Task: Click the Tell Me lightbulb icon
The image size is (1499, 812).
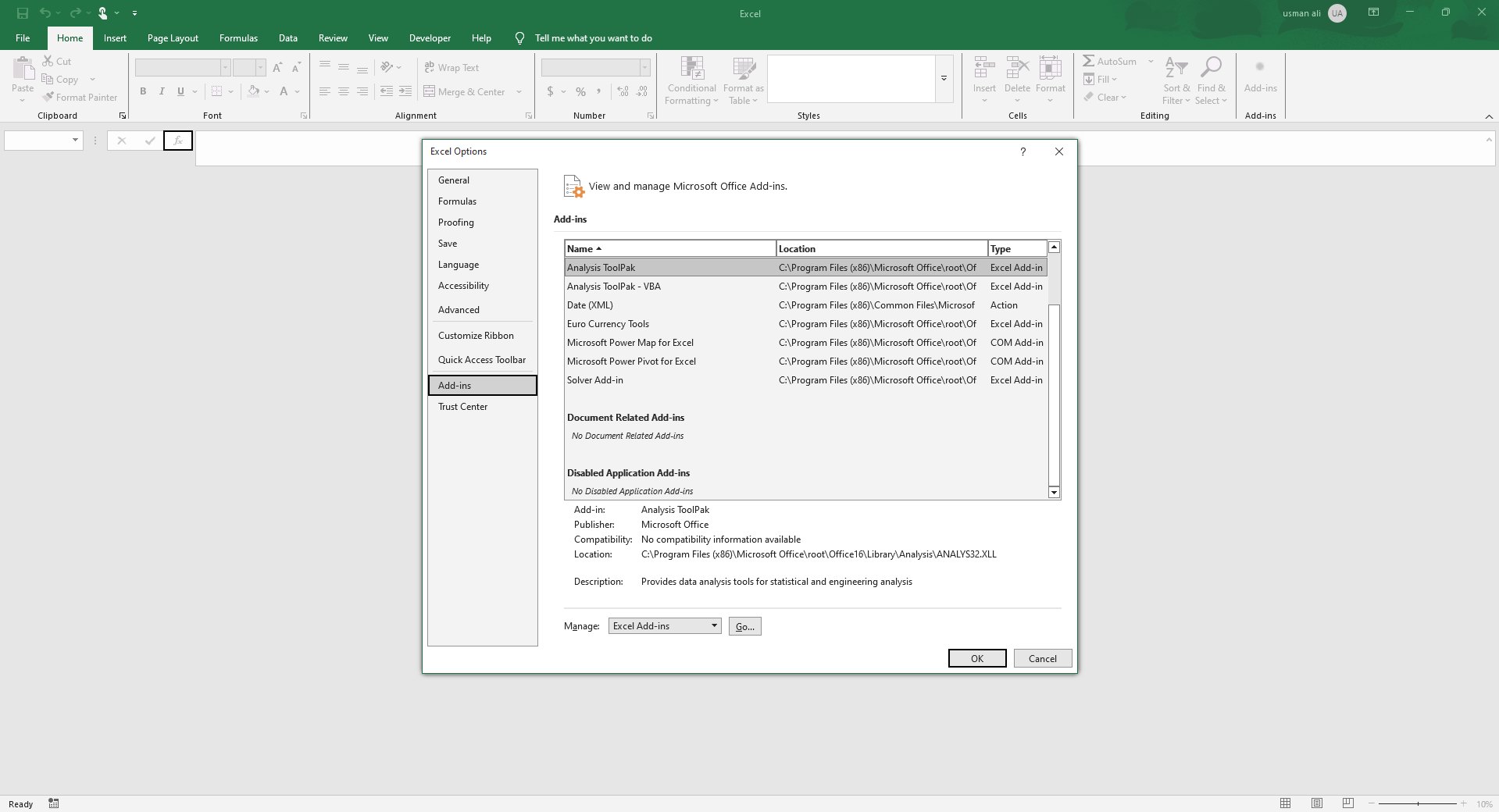Action: (x=519, y=38)
